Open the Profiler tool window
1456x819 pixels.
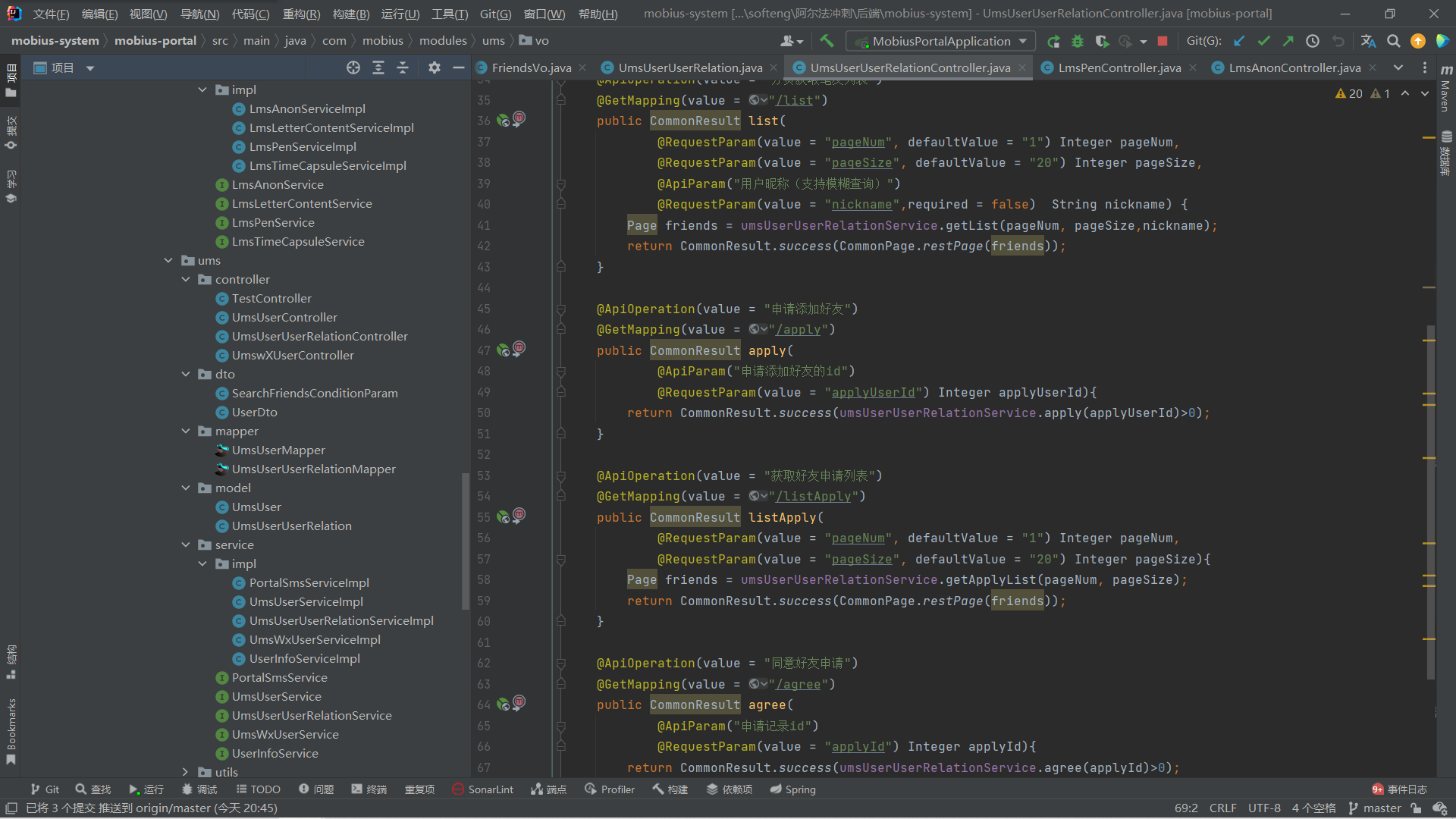(x=610, y=789)
